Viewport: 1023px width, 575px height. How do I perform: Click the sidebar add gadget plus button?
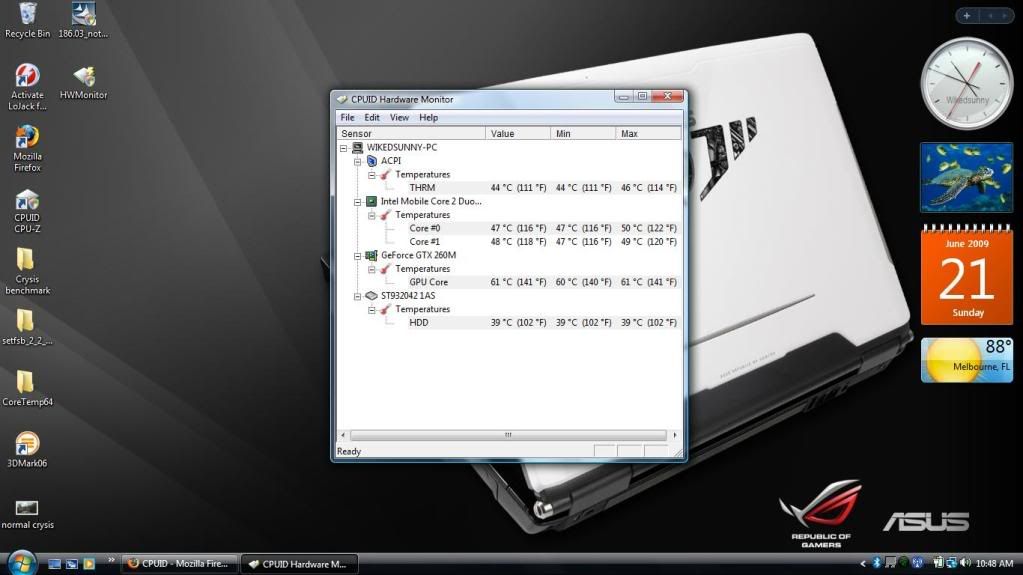[x=966, y=16]
